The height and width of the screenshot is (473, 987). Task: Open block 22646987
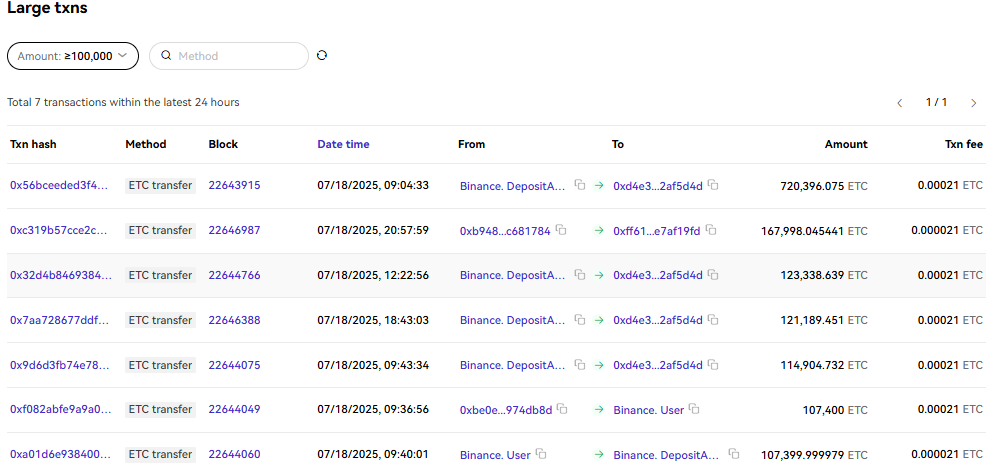point(234,231)
